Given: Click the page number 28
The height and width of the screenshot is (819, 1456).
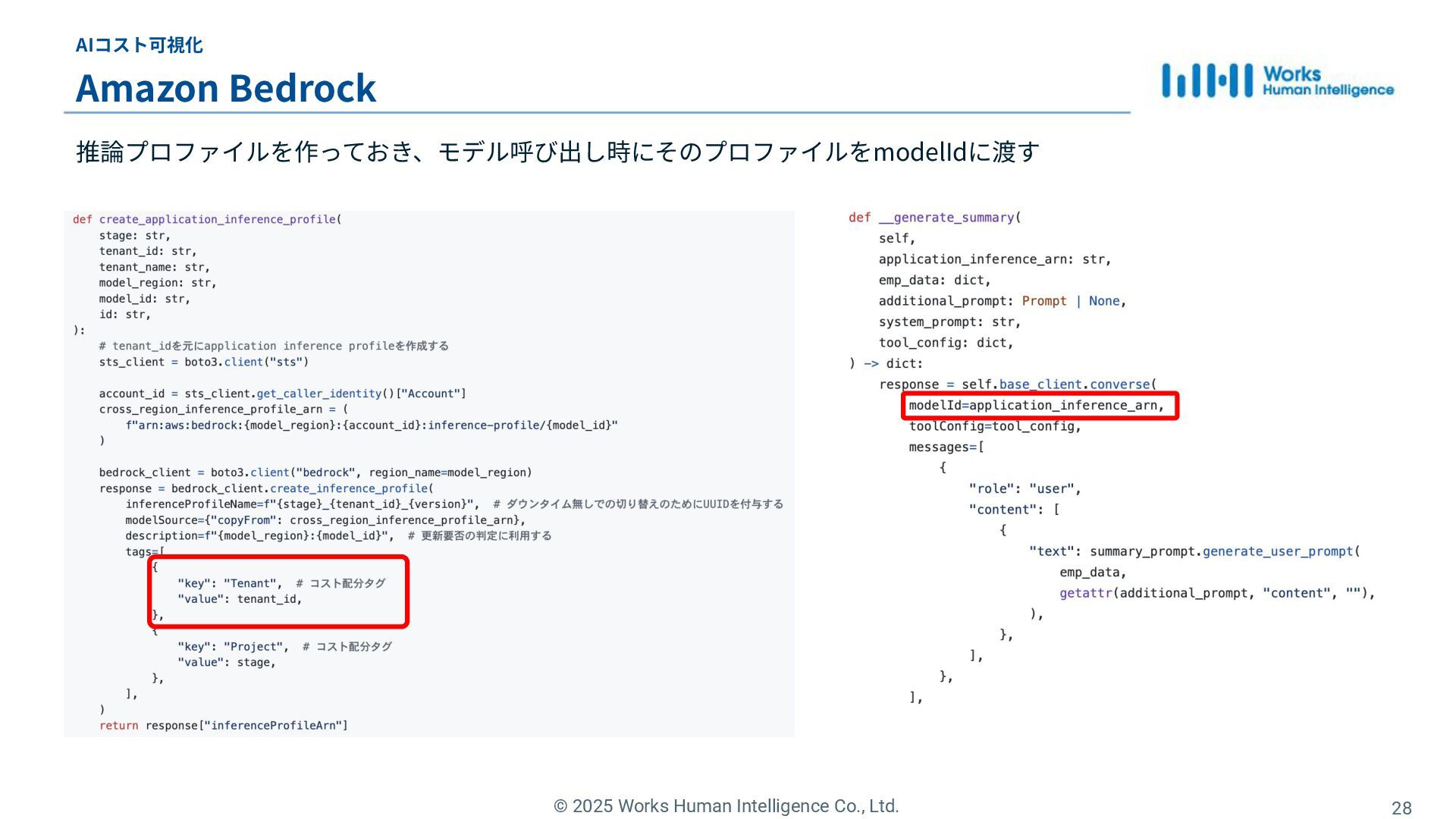Looking at the screenshot, I should click(1401, 808).
